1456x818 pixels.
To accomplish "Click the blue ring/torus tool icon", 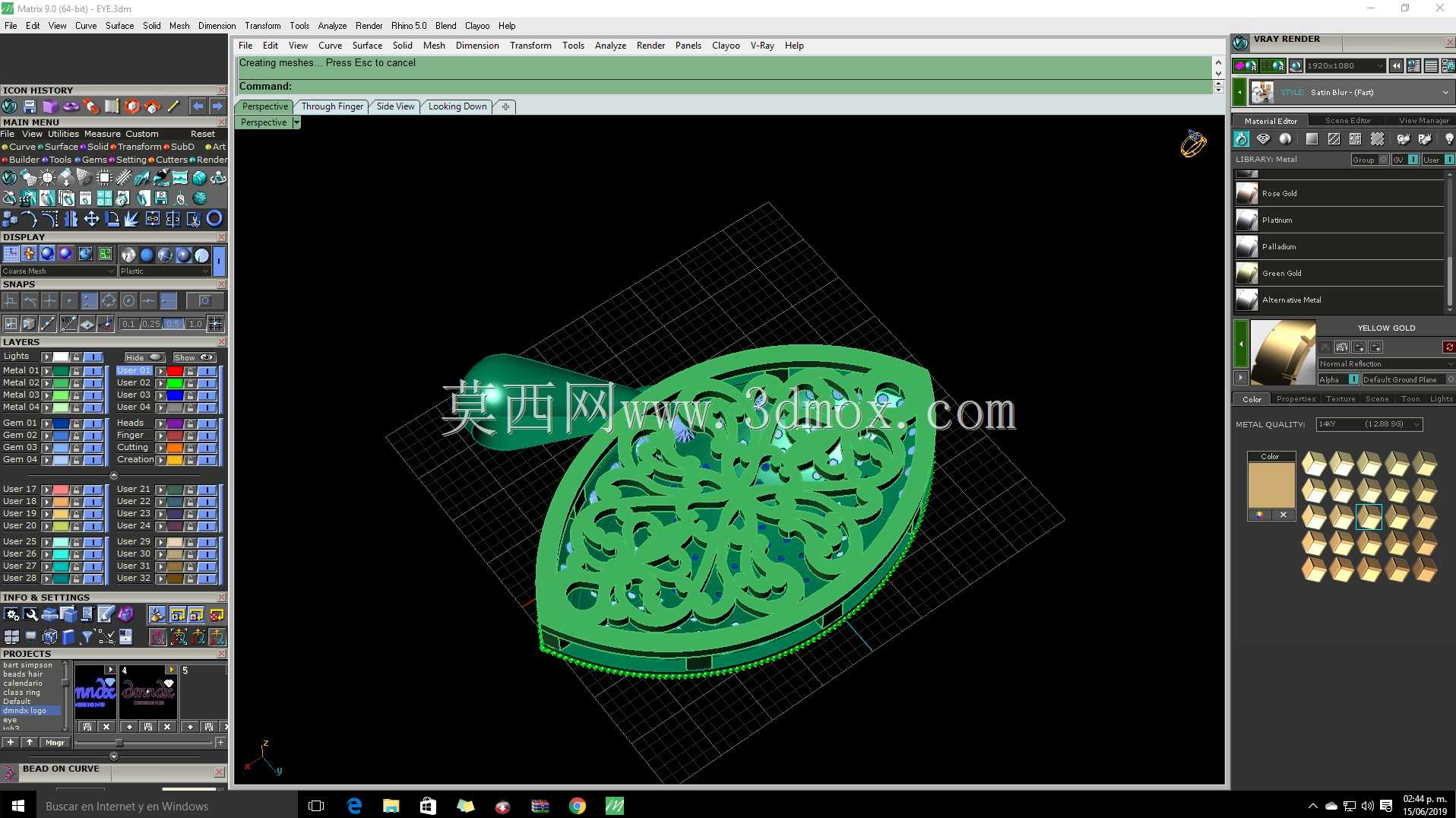I will (x=214, y=219).
